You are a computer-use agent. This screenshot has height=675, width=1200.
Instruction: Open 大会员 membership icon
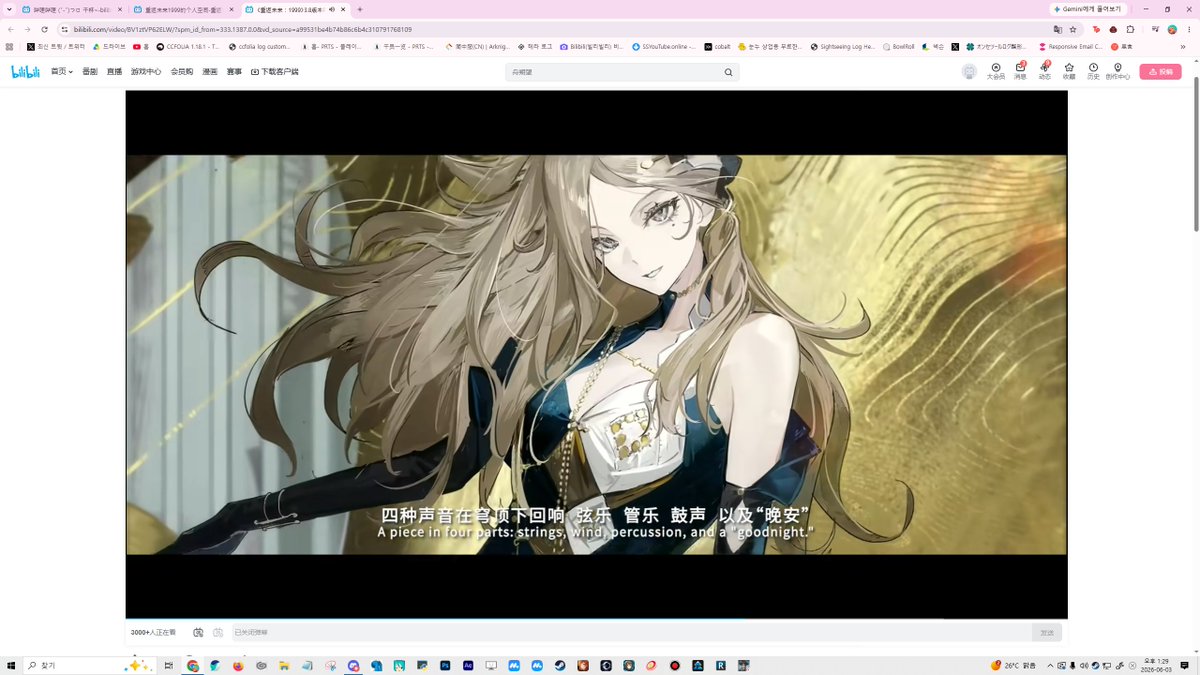tap(996, 71)
